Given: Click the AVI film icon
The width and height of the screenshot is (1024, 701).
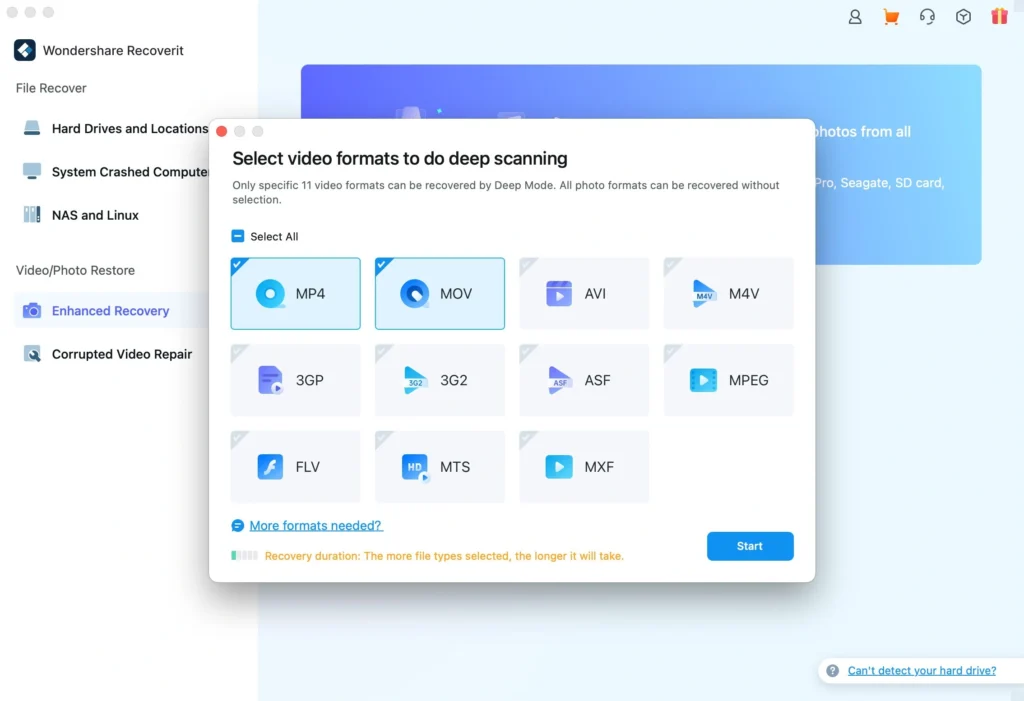Looking at the screenshot, I should pyautogui.click(x=559, y=294).
